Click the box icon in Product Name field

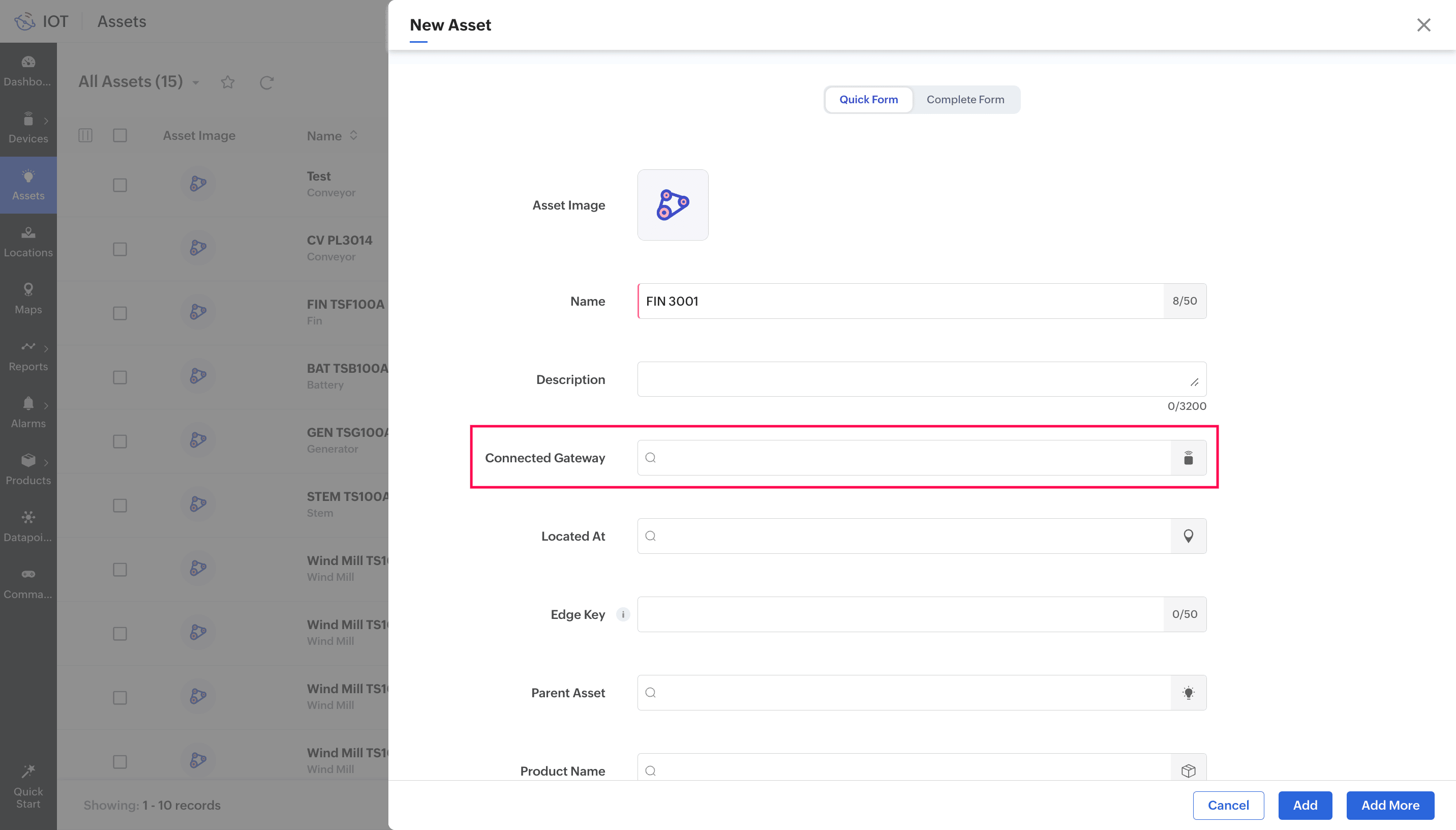click(1188, 770)
